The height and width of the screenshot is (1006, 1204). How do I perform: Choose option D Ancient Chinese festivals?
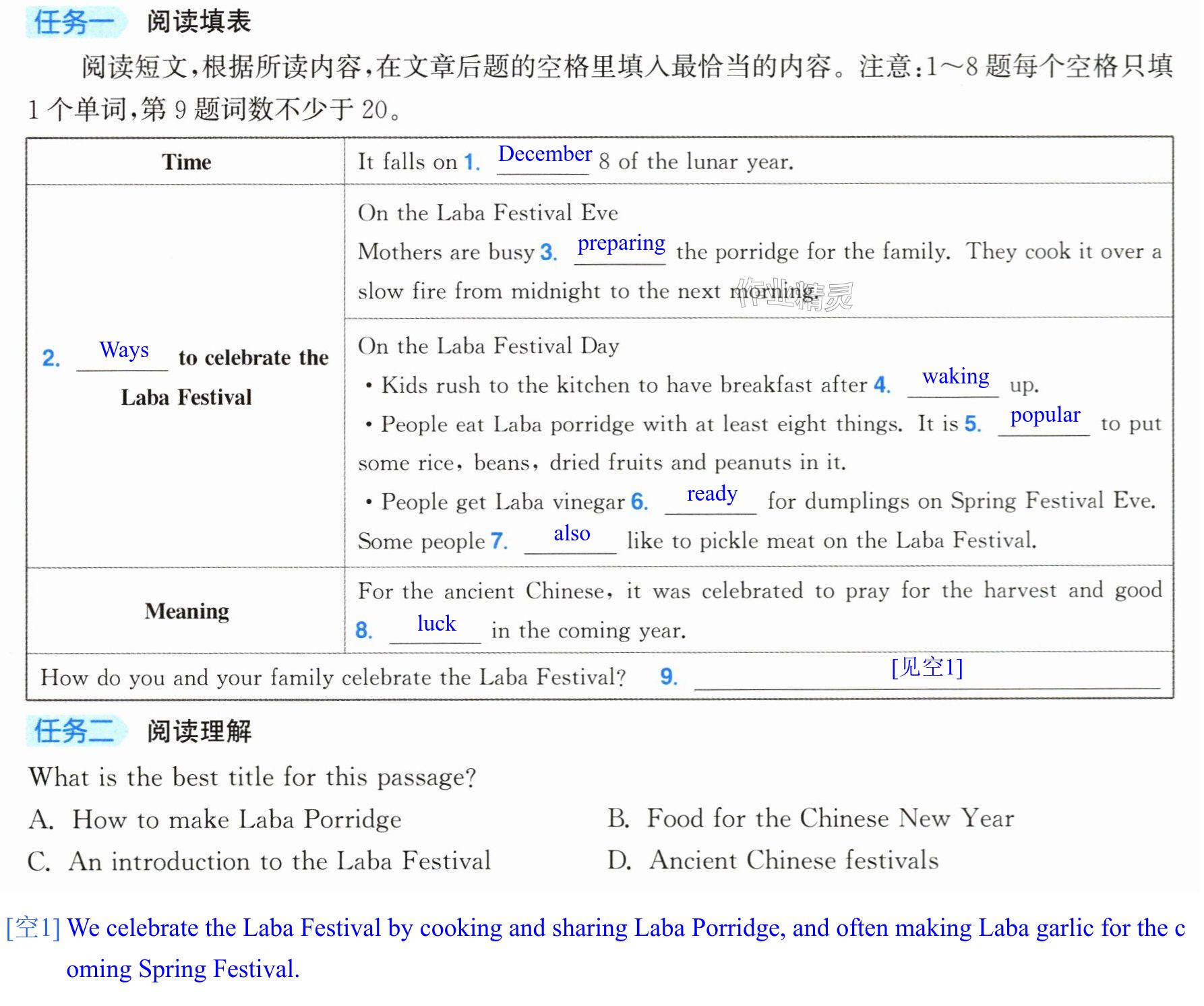coord(773,860)
